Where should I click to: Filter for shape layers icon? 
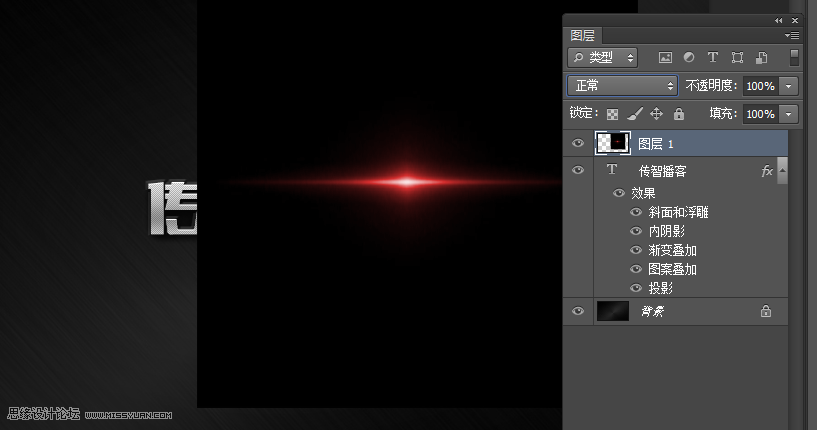click(x=737, y=57)
